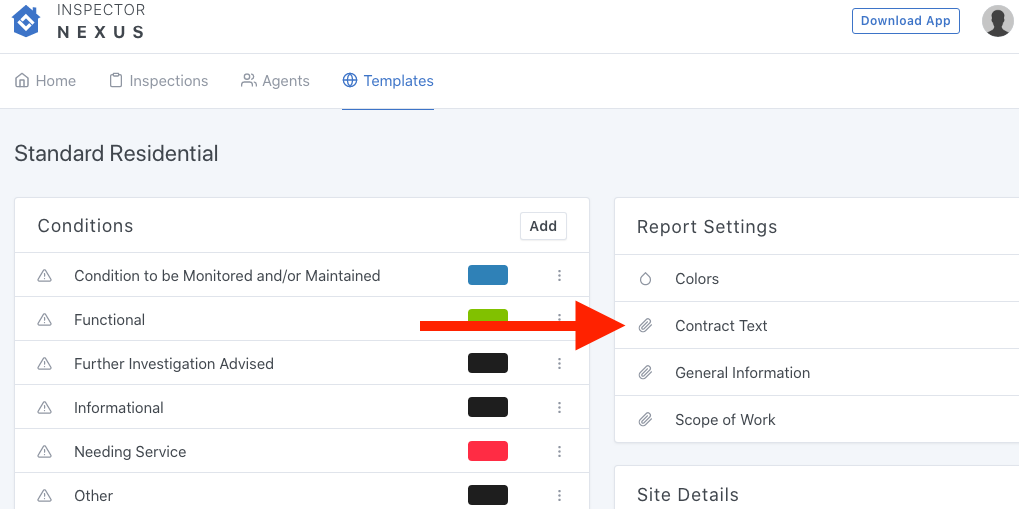
Task: Click the paperclip icon beside General Information
Action: pyautogui.click(x=645, y=373)
